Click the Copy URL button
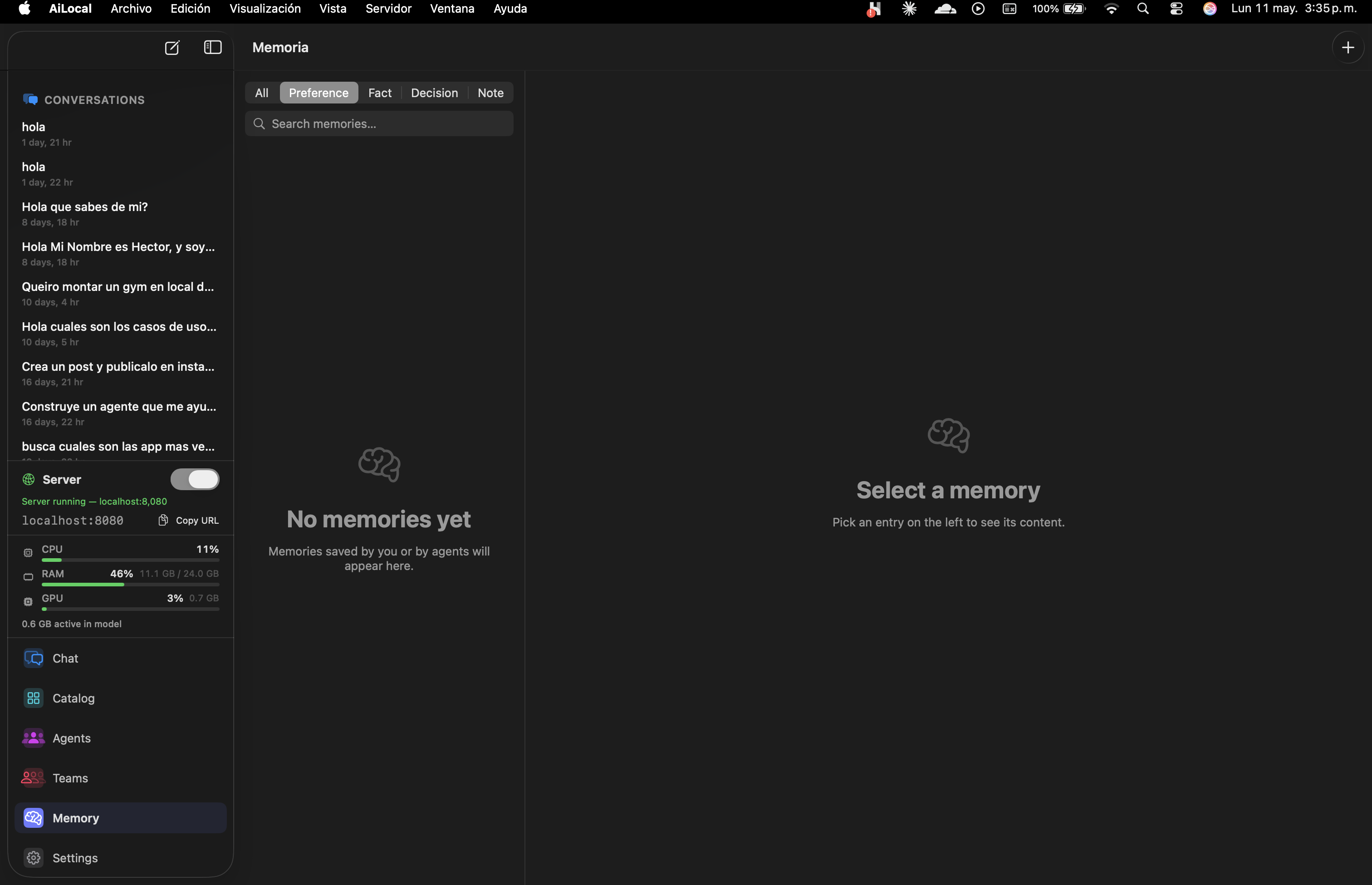Screen dimensions: 1372x885 (x=188, y=520)
